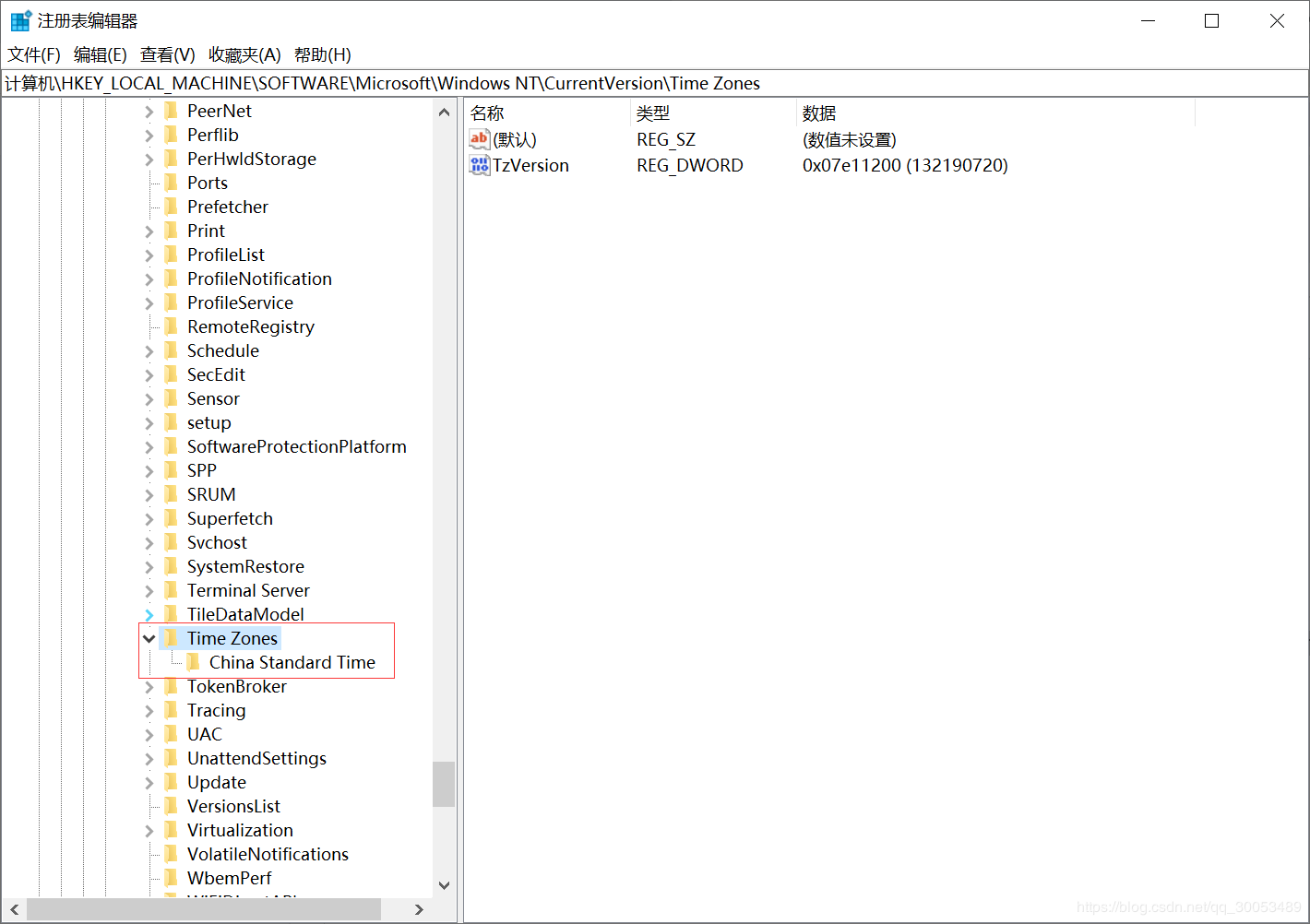The height and width of the screenshot is (924, 1310).
Task: Collapse the Time Zones key
Action: (149, 638)
